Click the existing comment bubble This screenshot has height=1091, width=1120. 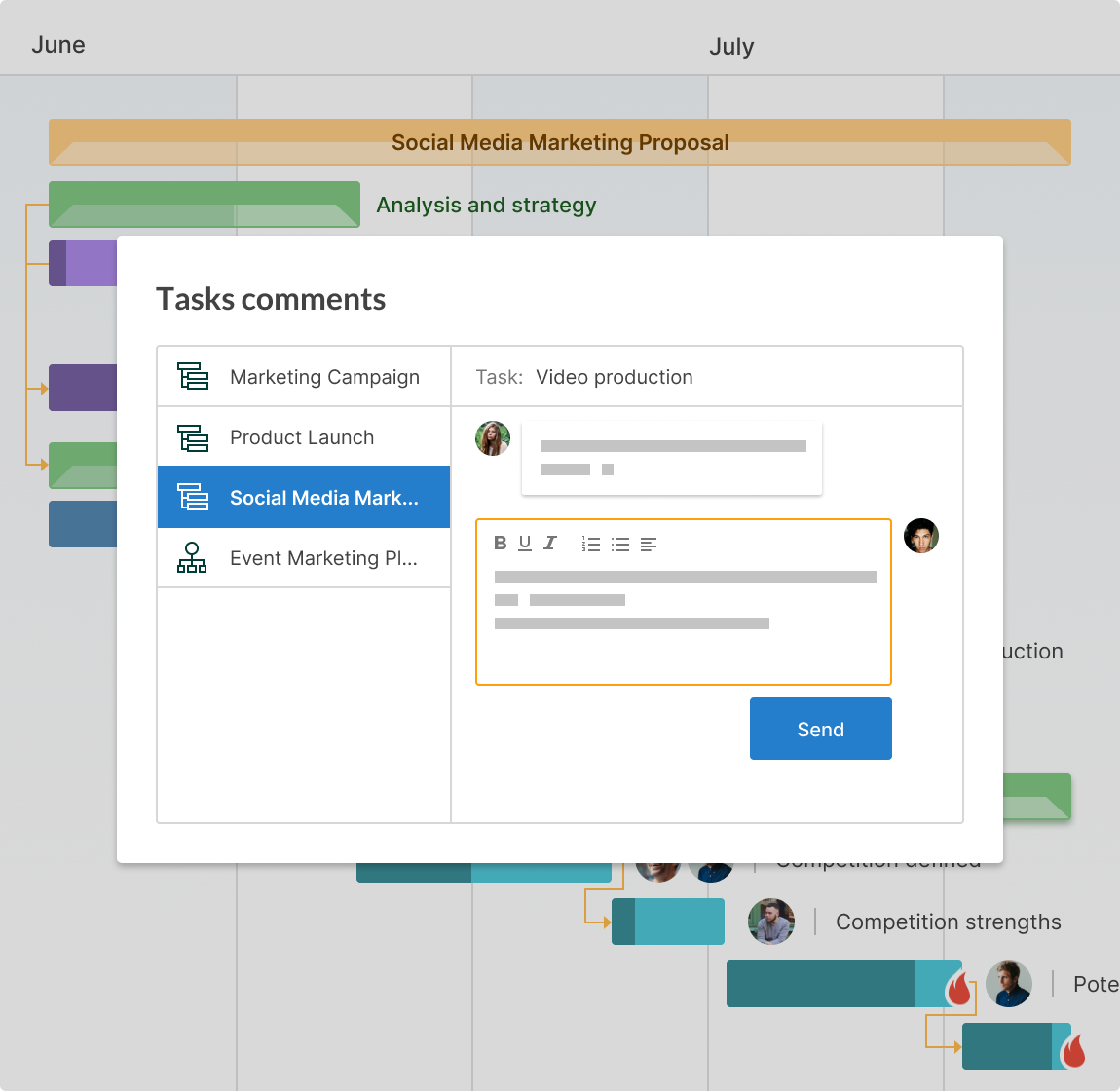pyautogui.click(x=672, y=458)
